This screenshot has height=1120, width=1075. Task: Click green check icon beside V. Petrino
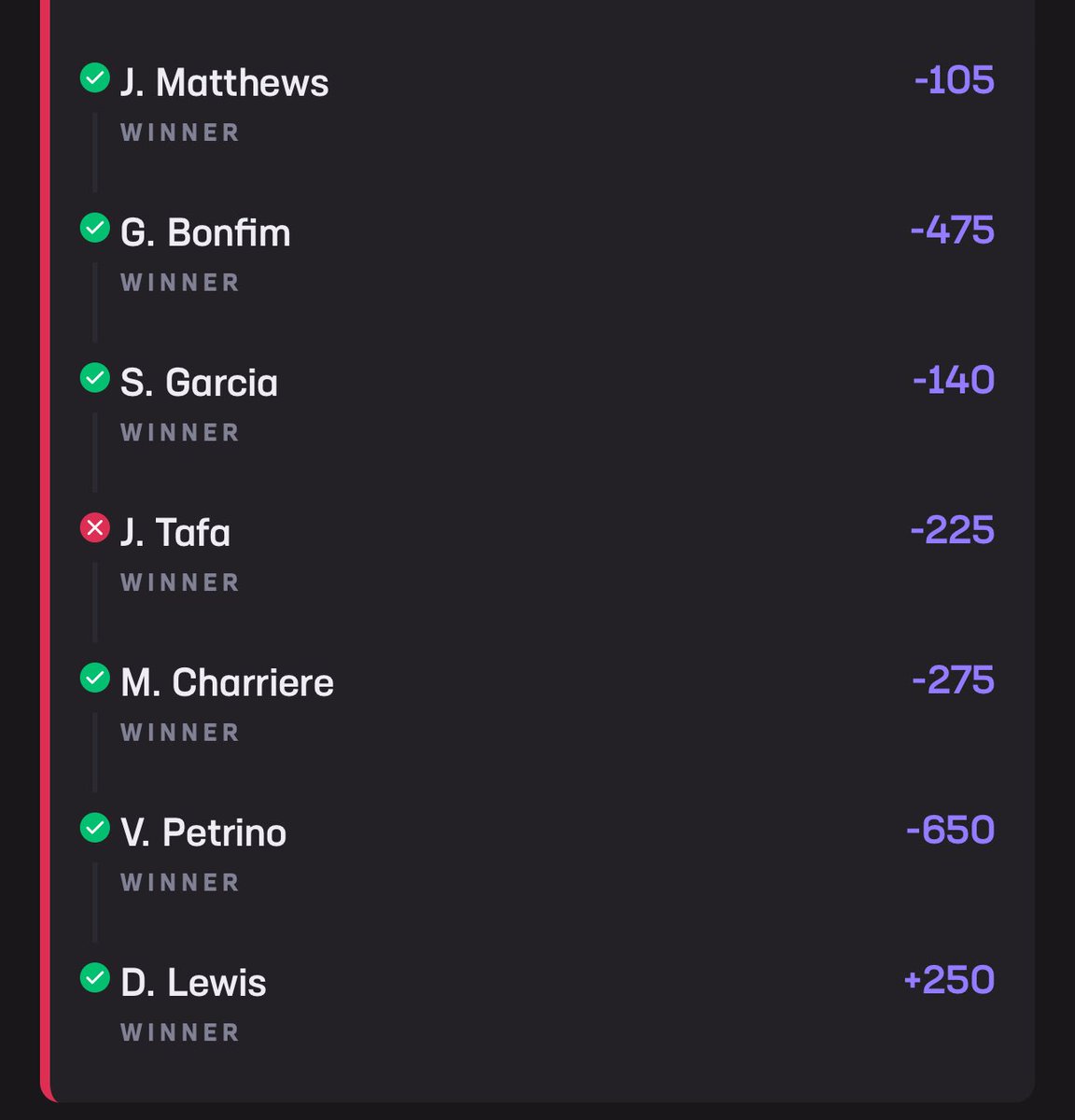94,827
